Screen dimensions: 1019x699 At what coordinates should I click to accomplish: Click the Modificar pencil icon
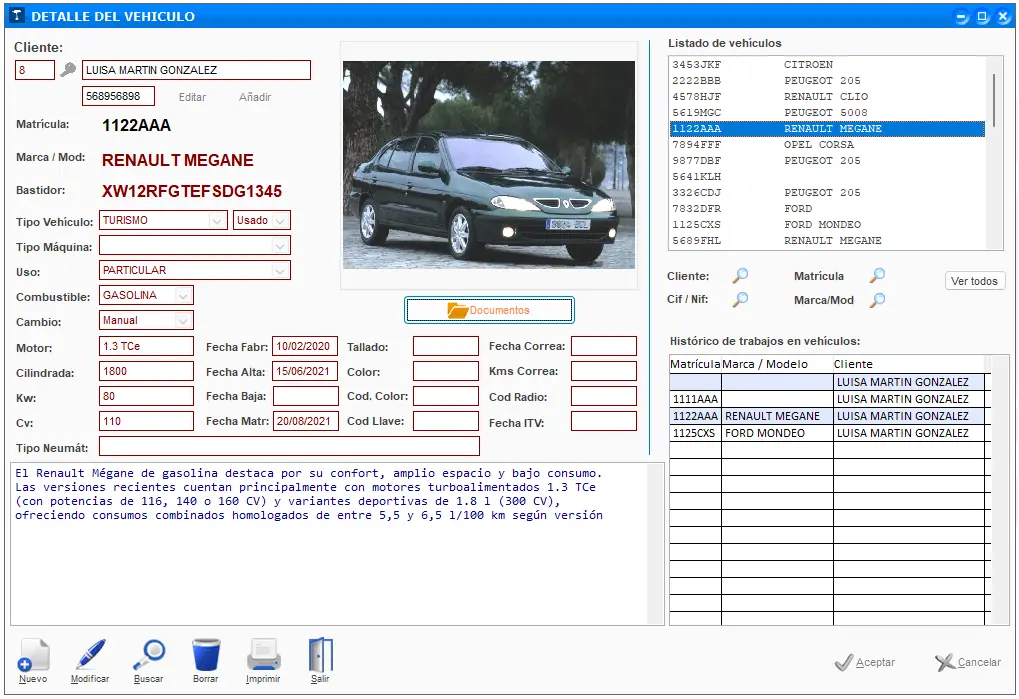coord(90,655)
